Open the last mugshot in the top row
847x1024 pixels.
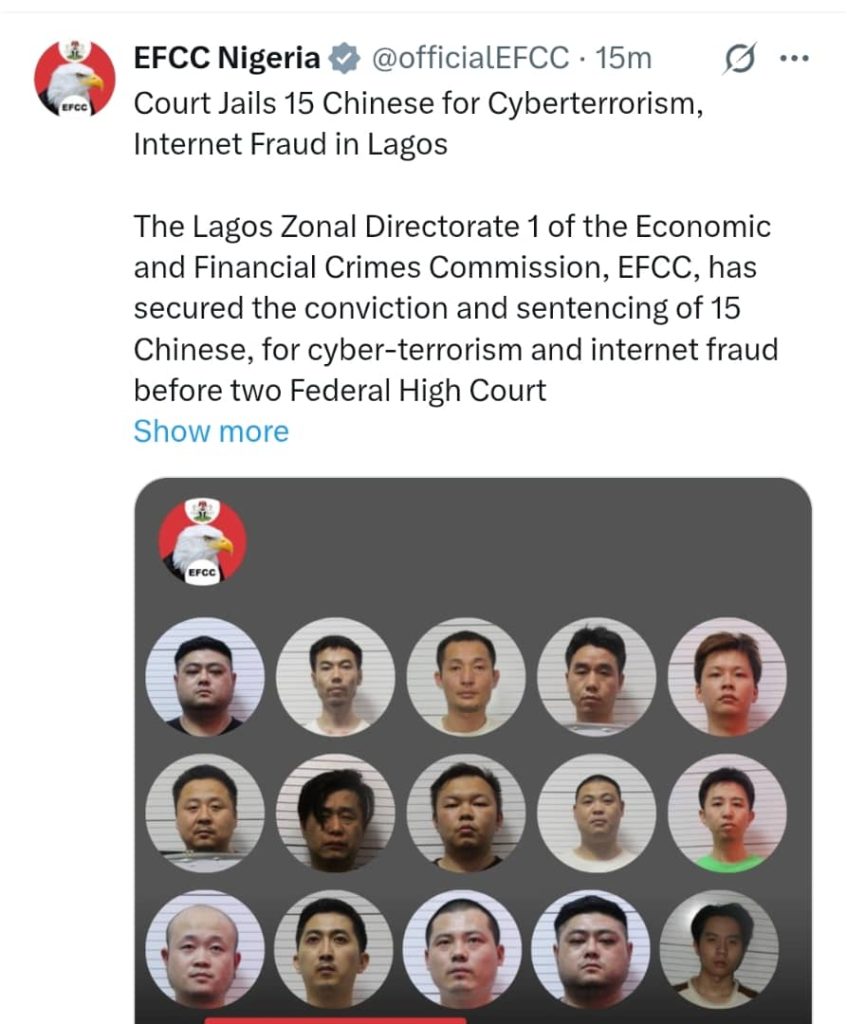click(727, 677)
